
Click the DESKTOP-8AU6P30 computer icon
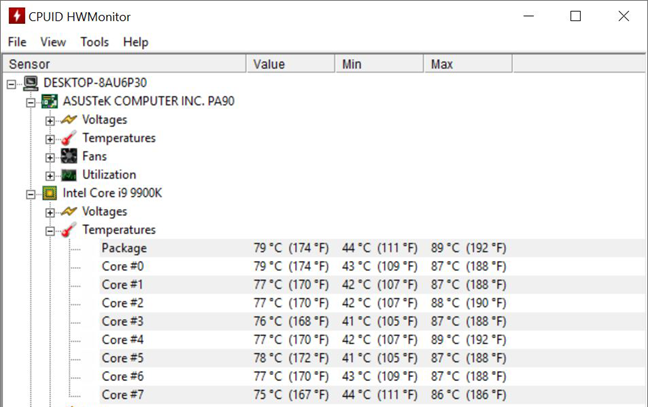[x=31, y=83]
